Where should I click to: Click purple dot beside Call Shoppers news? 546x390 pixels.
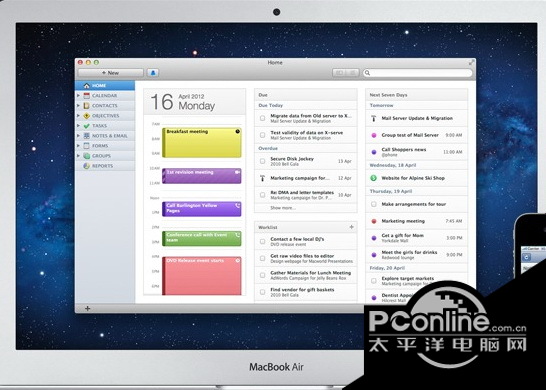pyautogui.click(x=374, y=152)
